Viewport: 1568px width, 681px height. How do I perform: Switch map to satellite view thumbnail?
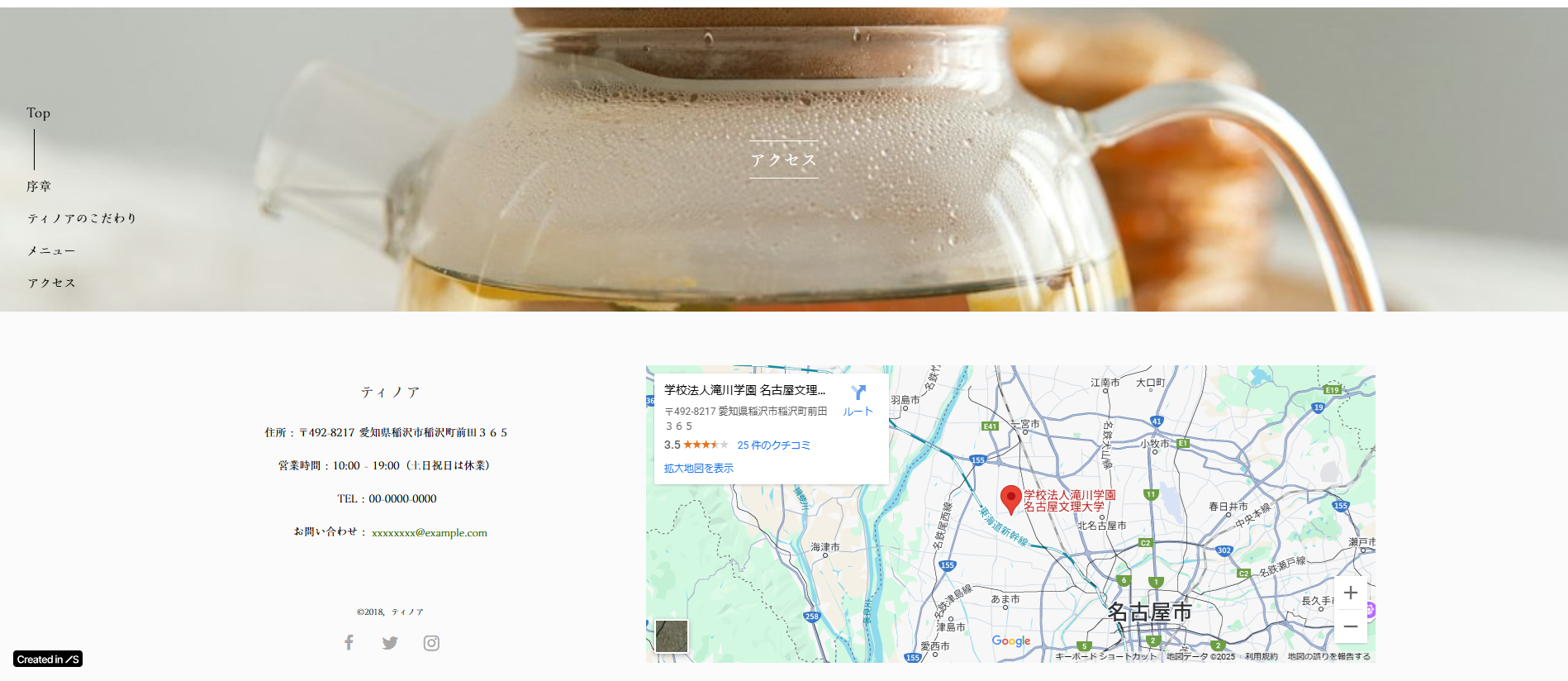point(672,636)
